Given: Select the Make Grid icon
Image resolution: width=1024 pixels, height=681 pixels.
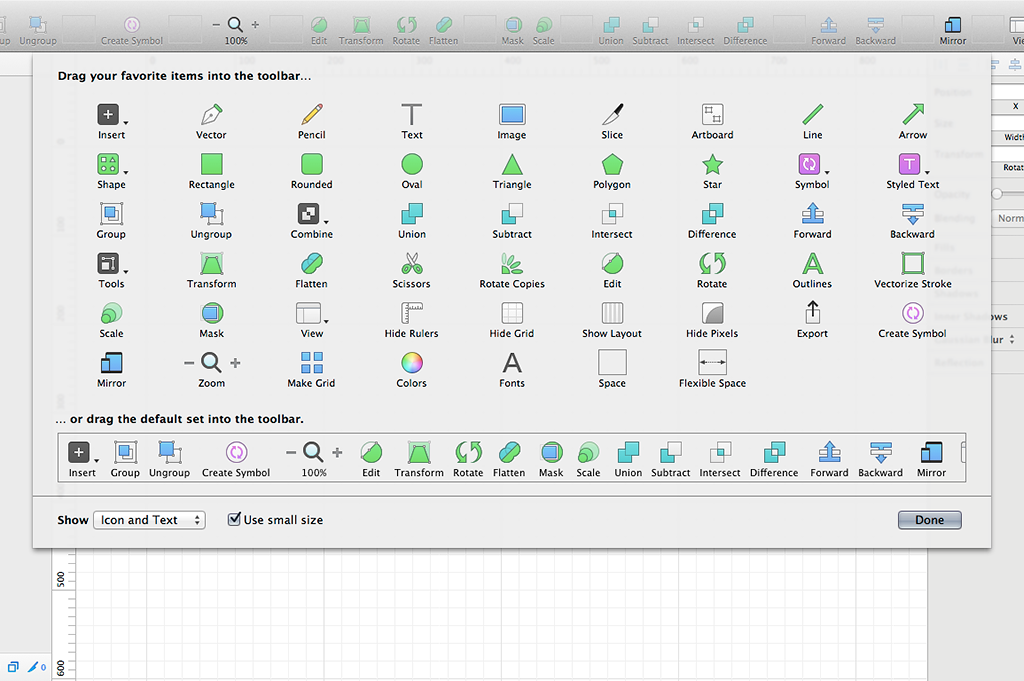Looking at the screenshot, I should [x=311, y=363].
